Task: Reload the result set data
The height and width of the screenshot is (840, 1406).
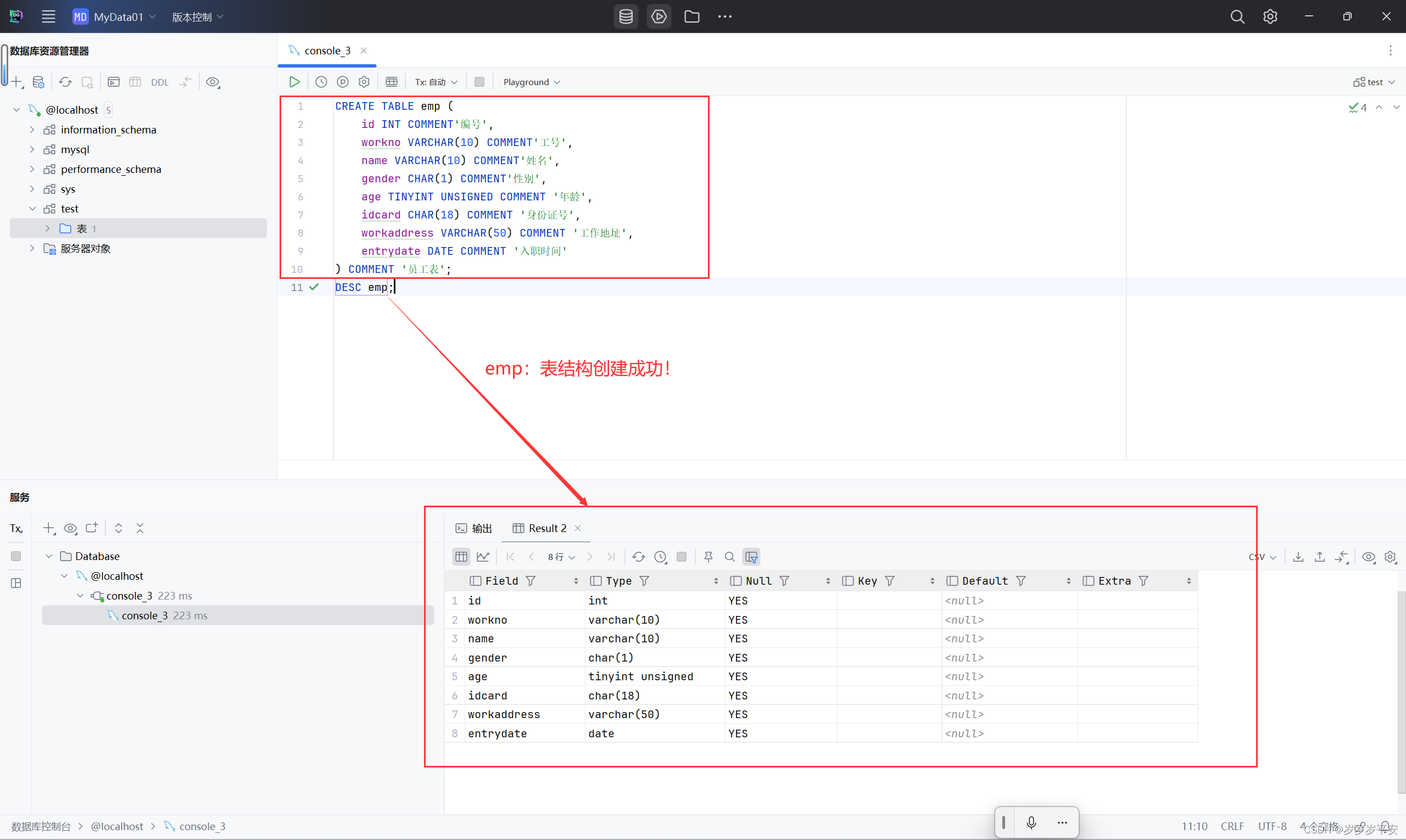Action: (x=639, y=557)
